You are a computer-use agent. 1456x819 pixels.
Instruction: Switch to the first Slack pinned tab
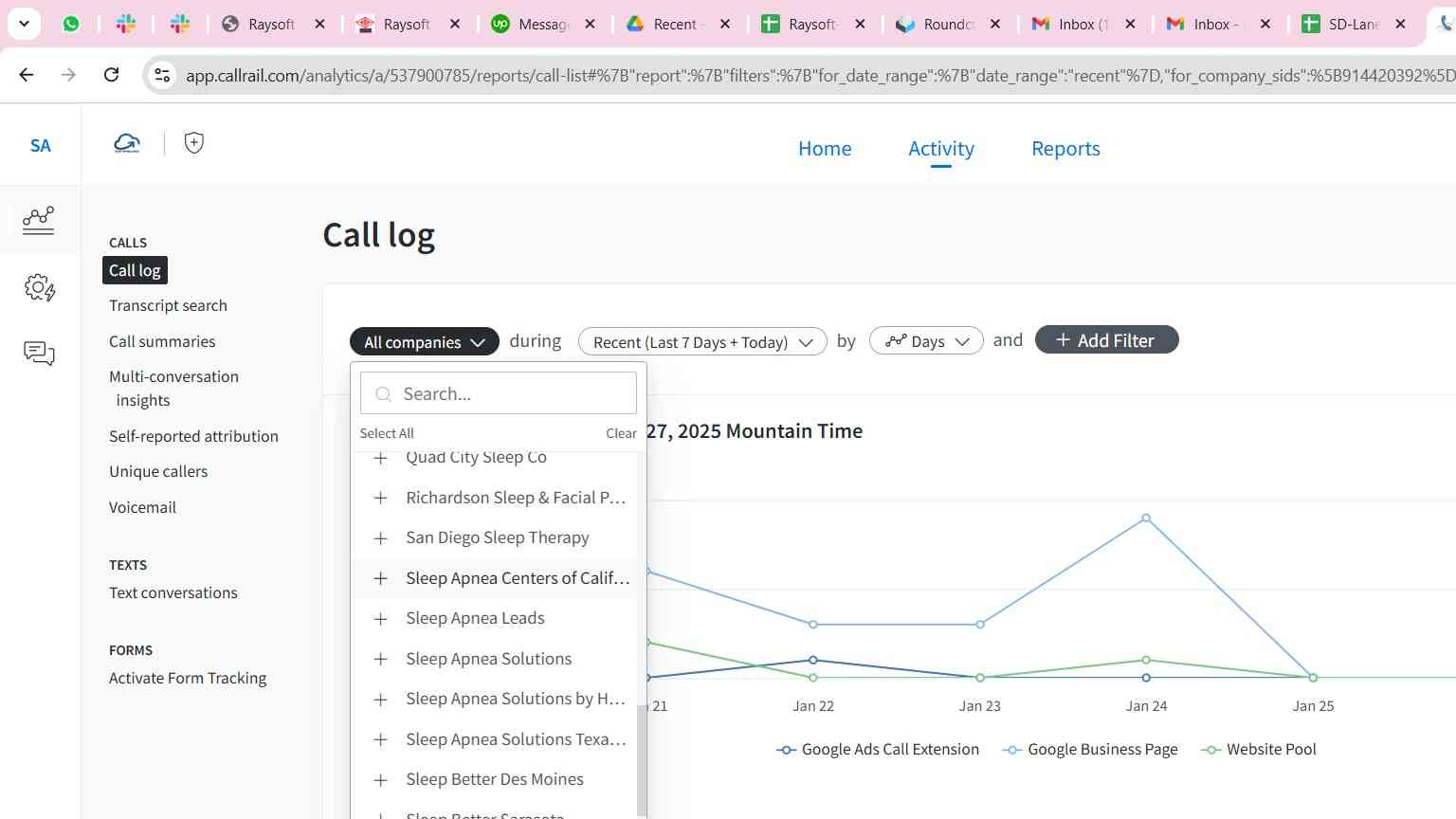125,24
